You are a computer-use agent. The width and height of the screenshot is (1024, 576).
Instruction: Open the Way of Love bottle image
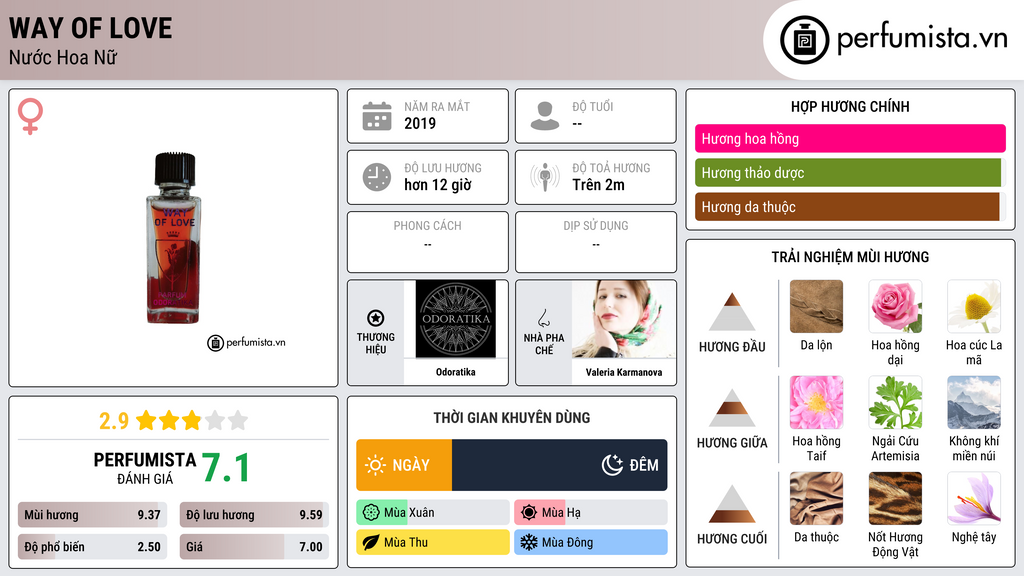pyautogui.click(x=174, y=238)
